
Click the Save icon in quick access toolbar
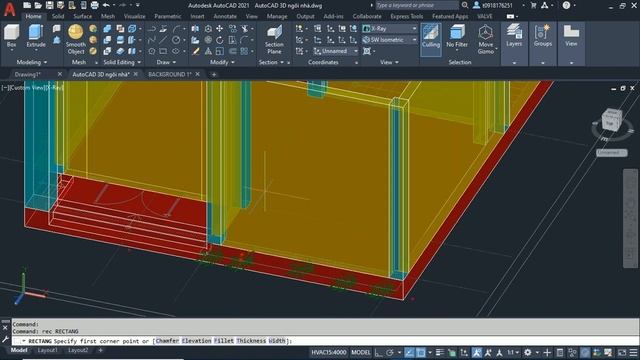[49, 5]
